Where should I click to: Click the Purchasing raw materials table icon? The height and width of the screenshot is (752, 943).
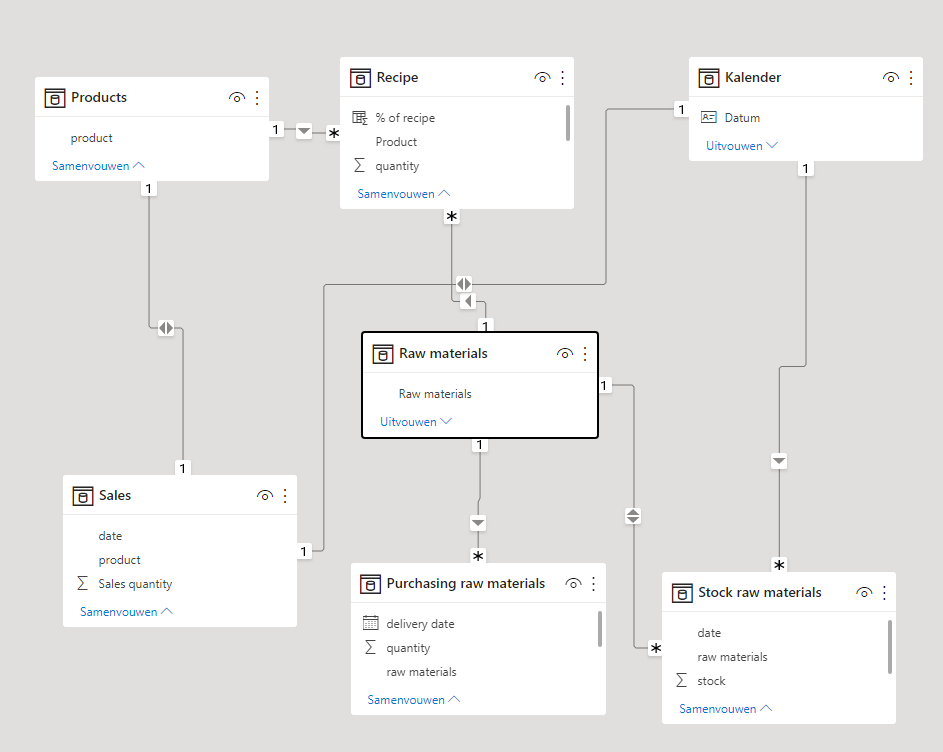[x=370, y=584]
